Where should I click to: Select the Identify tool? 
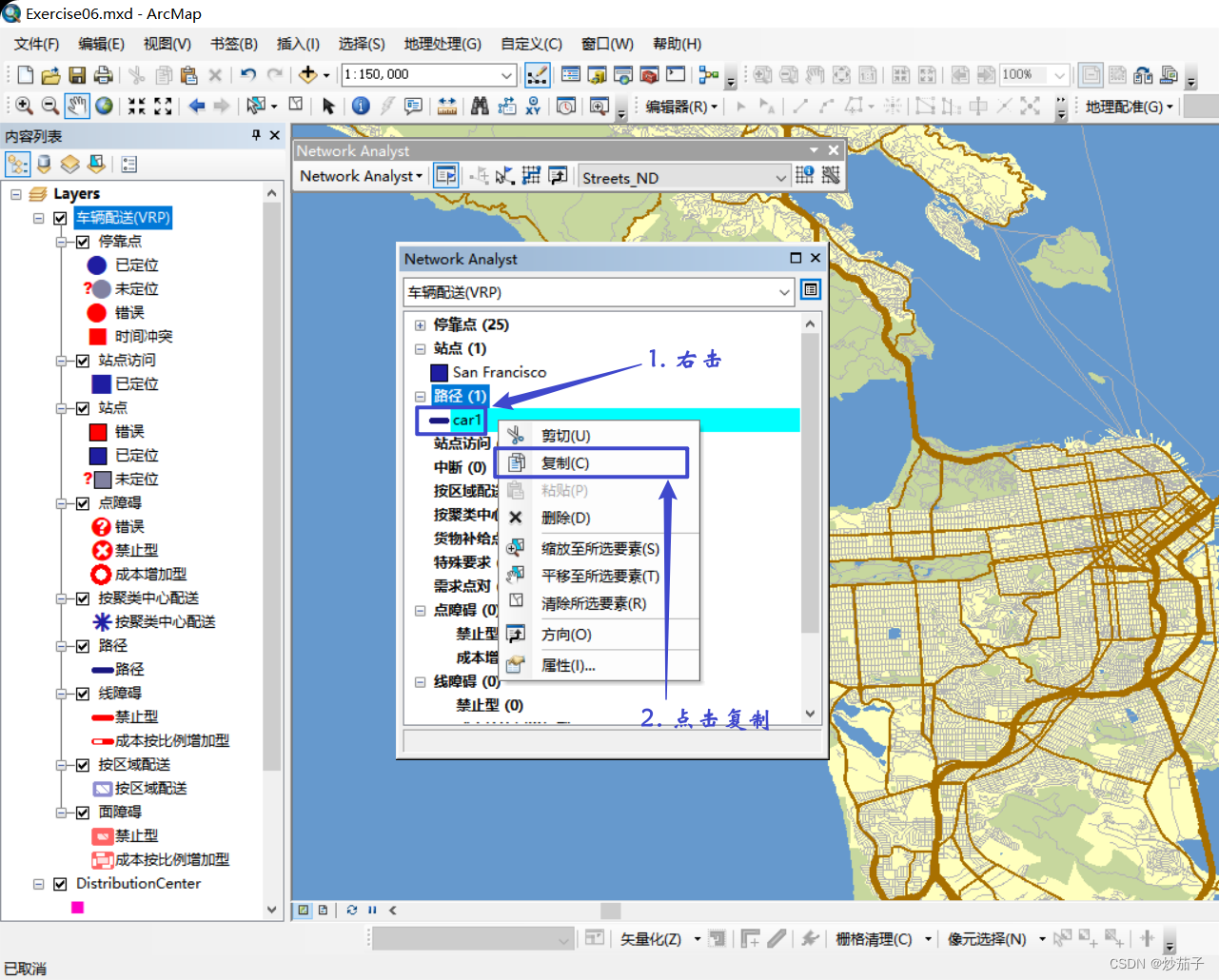360,106
